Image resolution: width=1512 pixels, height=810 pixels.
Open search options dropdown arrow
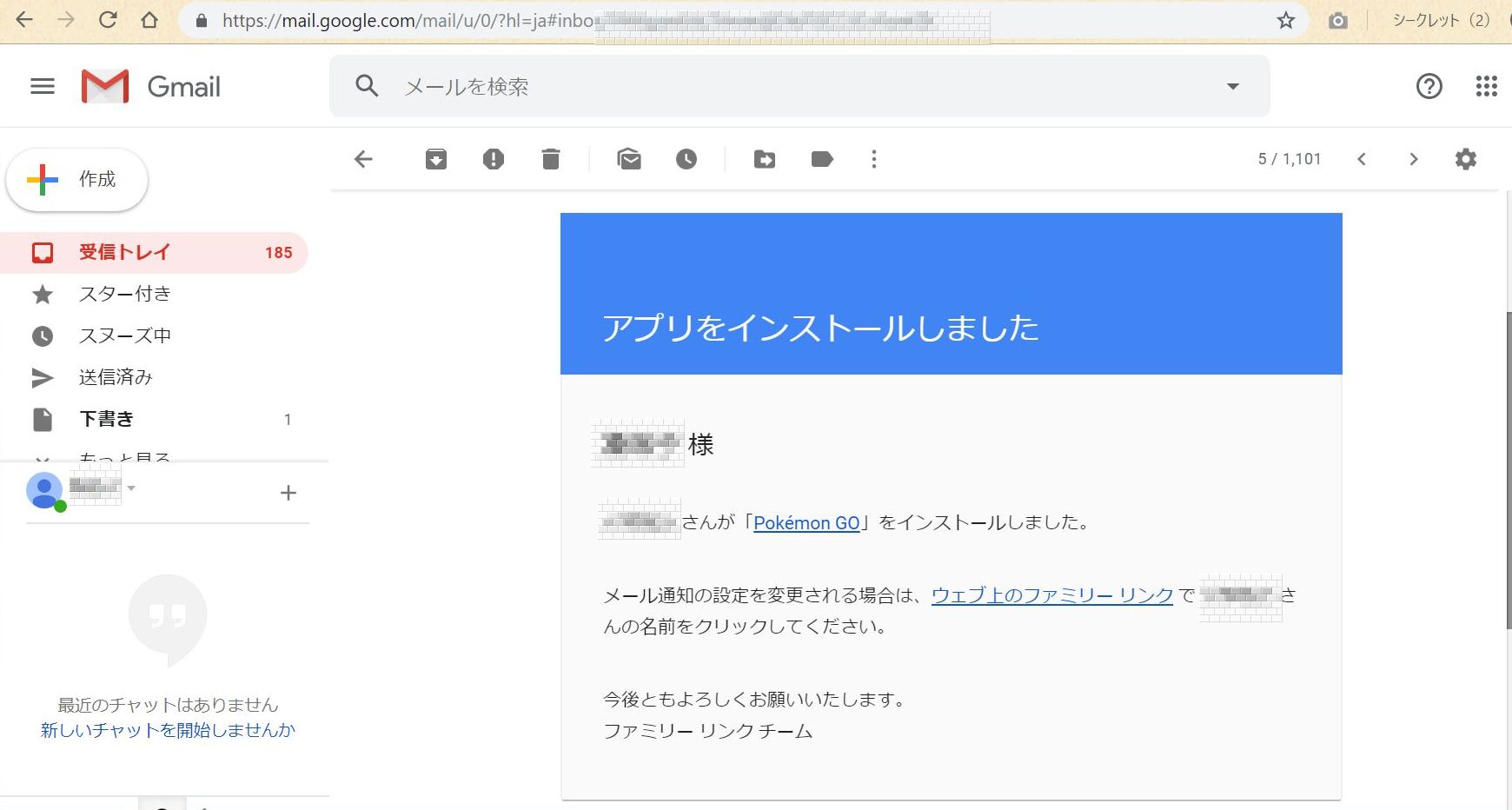click(x=1232, y=86)
